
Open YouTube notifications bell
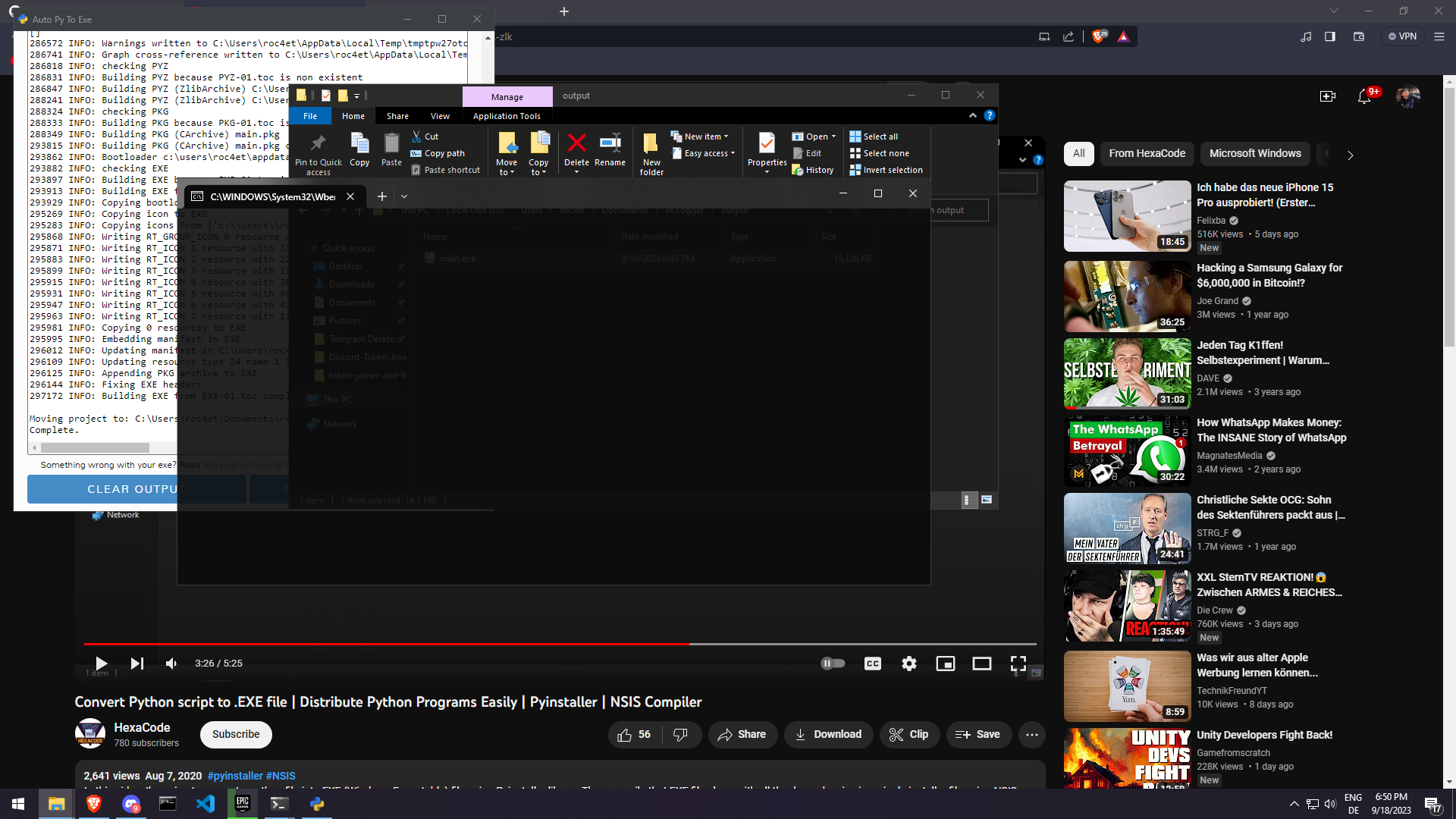[1364, 96]
